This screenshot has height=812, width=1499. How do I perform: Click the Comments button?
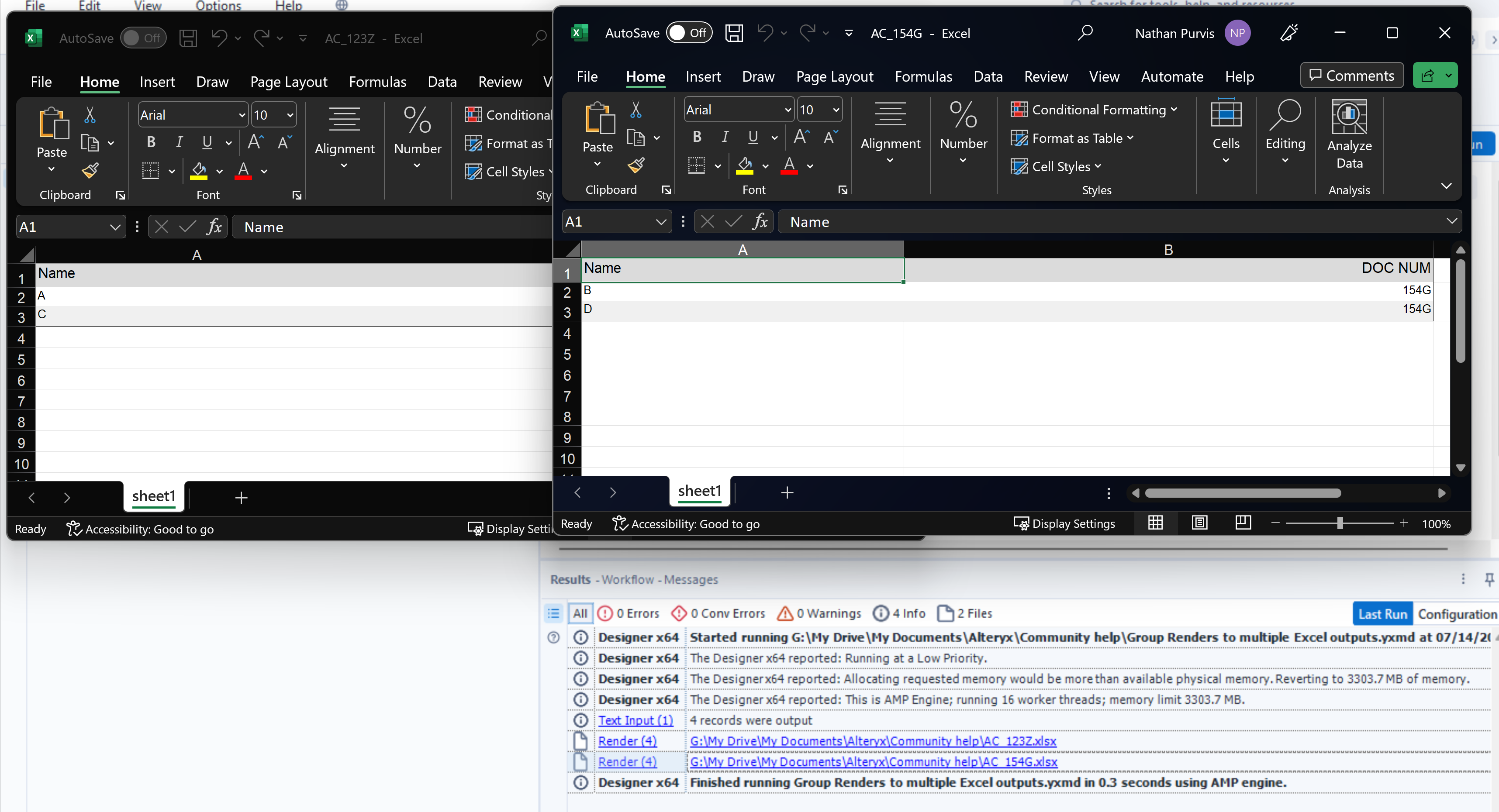(1351, 76)
